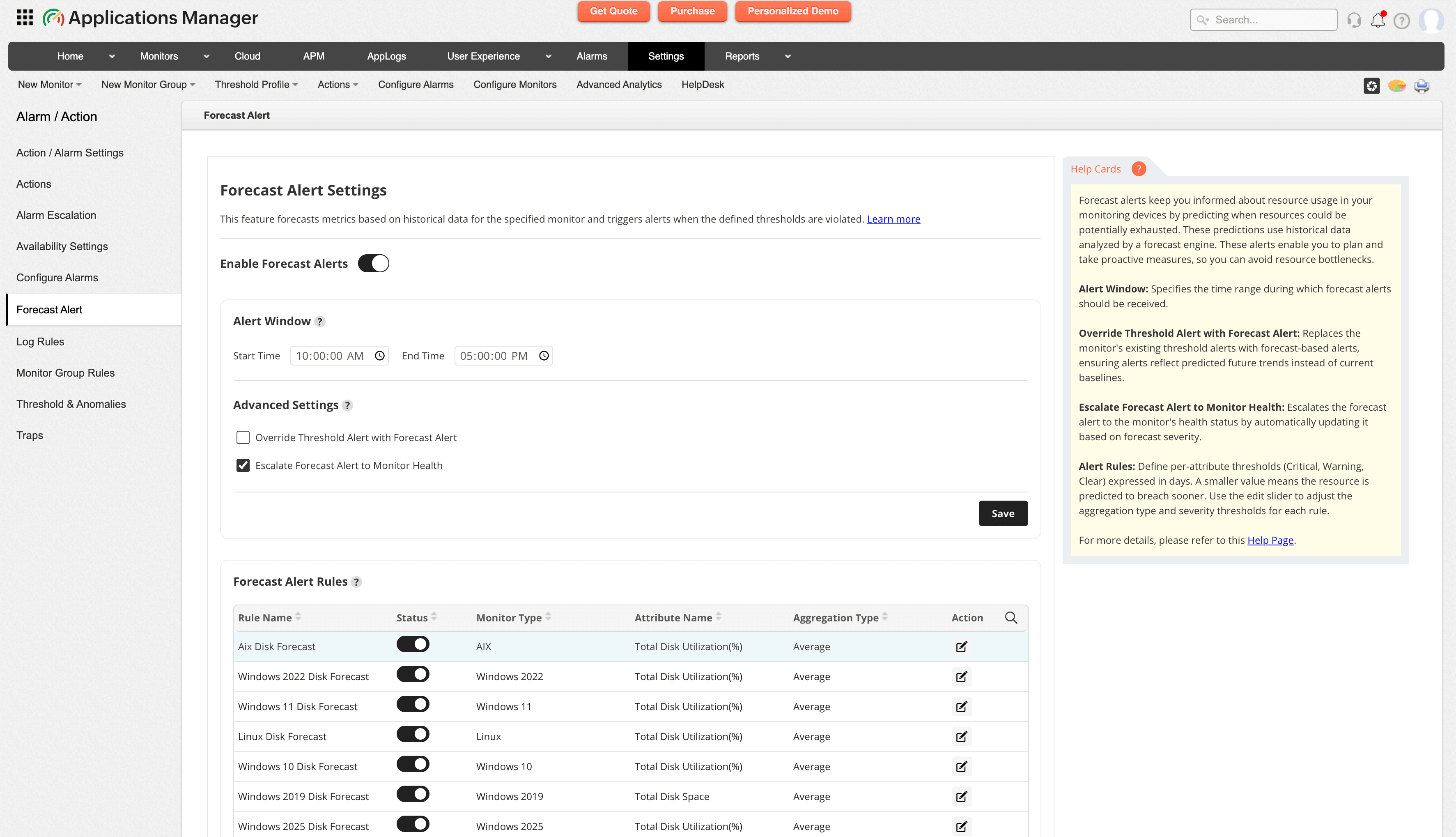Toggle status of Windows 2022 Disk Forecast
The width and height of the screenshot is (1456, 837).
[413, 674]
